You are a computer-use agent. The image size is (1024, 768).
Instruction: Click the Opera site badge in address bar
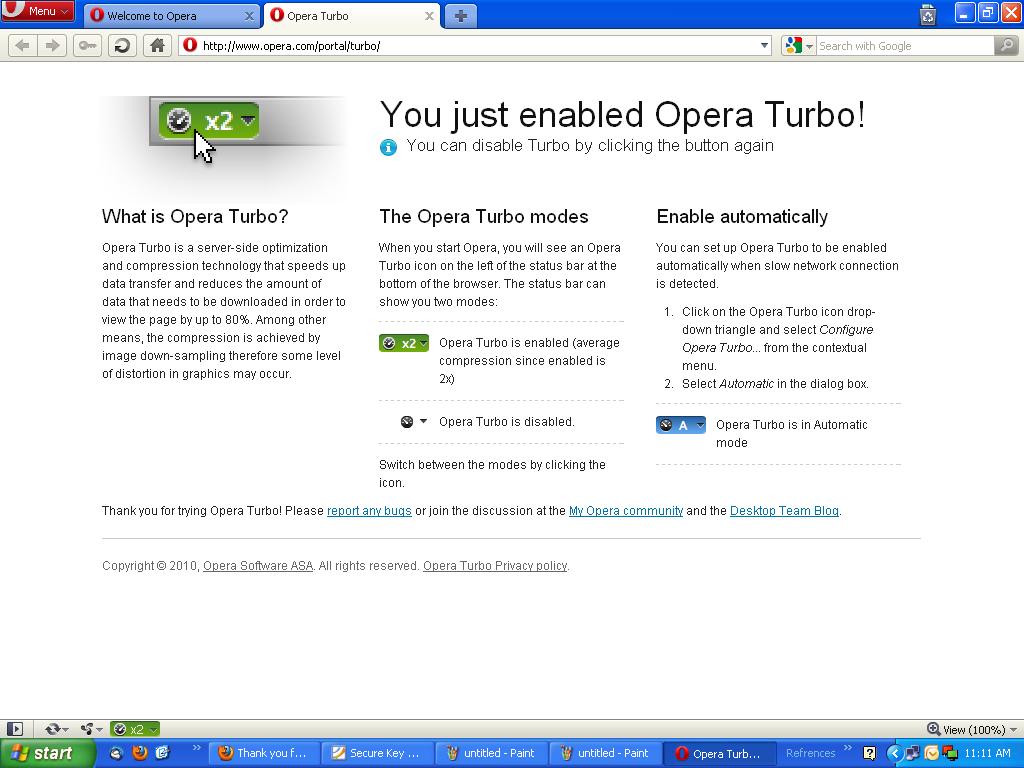190,45
